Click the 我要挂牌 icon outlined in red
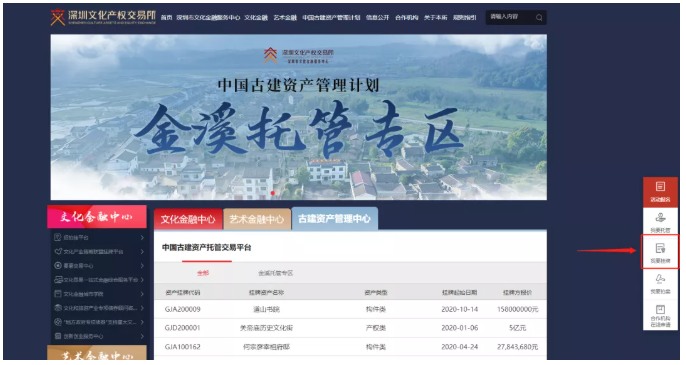The height and width of the screenshot is (365, 686). coord(660,252)
